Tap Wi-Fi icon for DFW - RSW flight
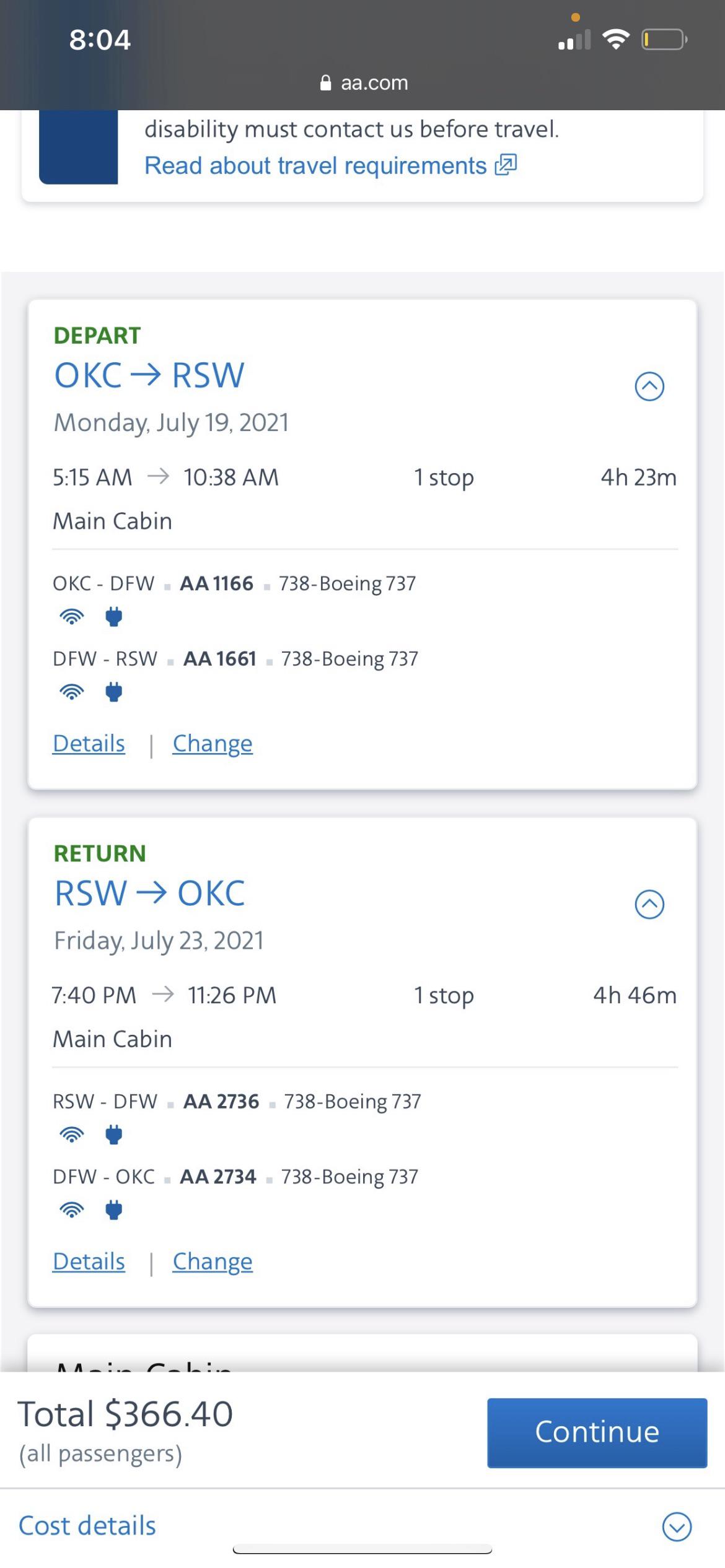The width and height of the screenshot is (725, 1568). point(72,692)
